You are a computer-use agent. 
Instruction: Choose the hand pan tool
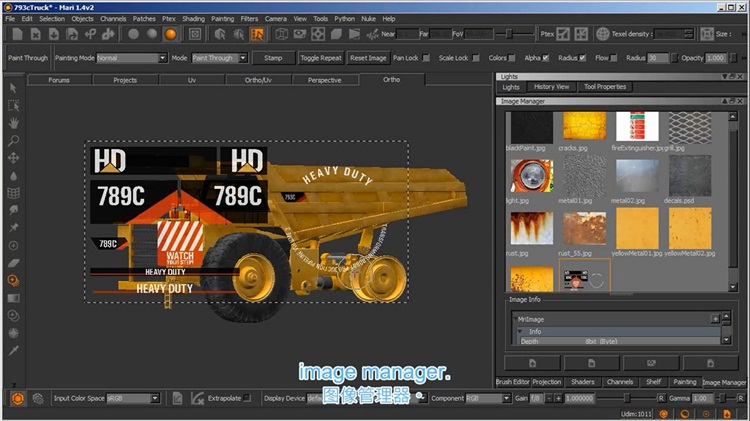tap(13, 123)
